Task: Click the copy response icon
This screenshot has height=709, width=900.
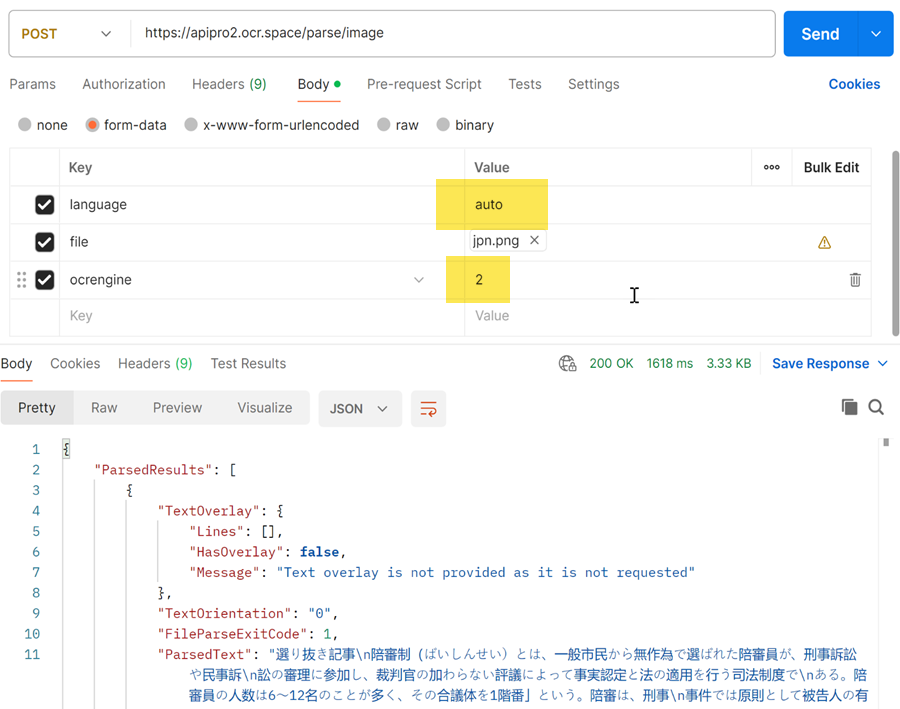Action: pyautogui.click(x=849, y=407)
